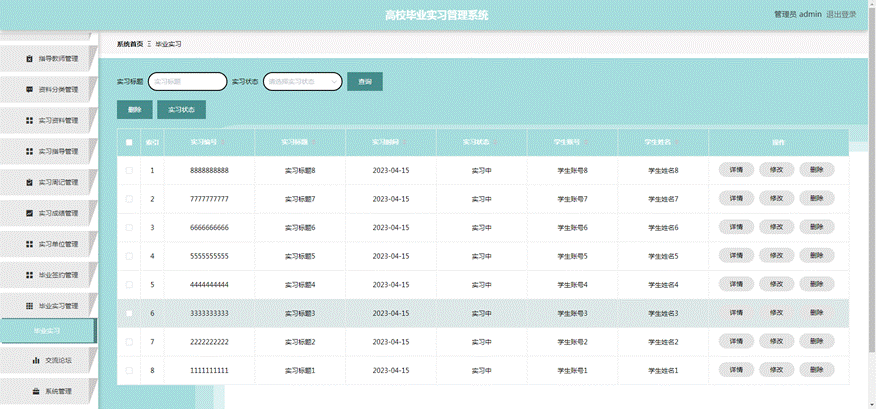Viewport: 876px width, 409px height.
Task: Open the 实习状态 filter dropdown
Action: (302, 82)
